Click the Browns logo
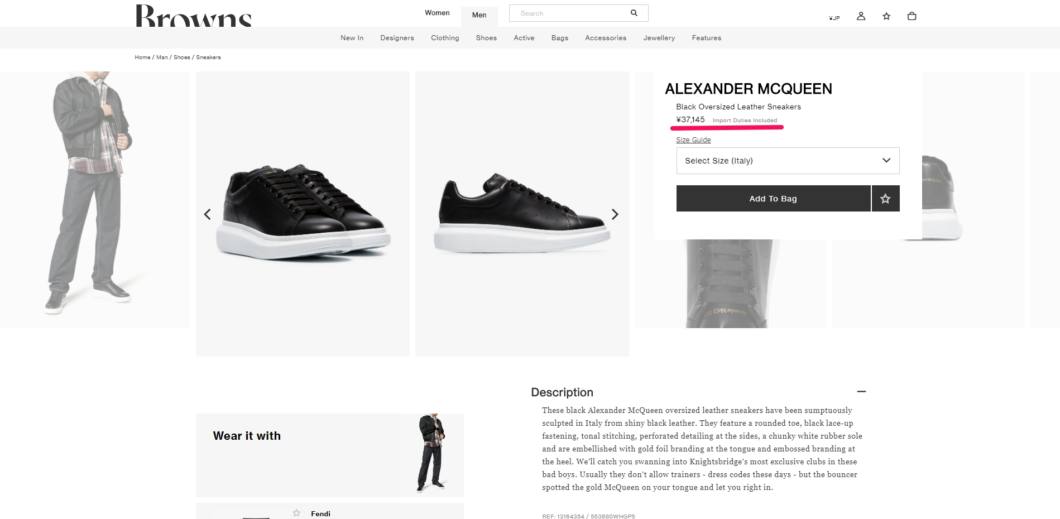Screen dimensions: 1060x519 (193, 16)
